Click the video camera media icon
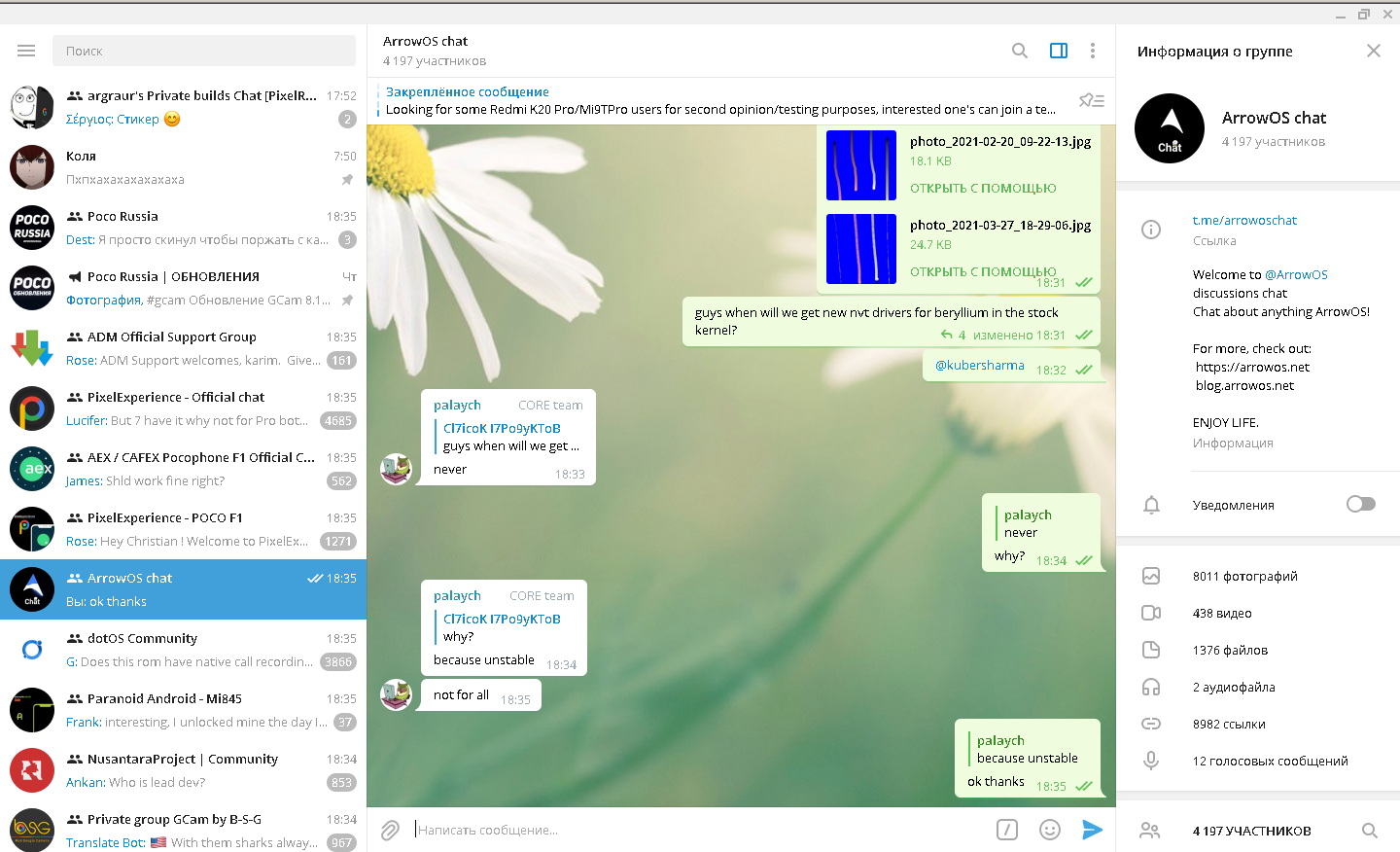Image resolution: width=1400 pixels, height=852 pixels. pyautogui.click(x=1151, y=613)
